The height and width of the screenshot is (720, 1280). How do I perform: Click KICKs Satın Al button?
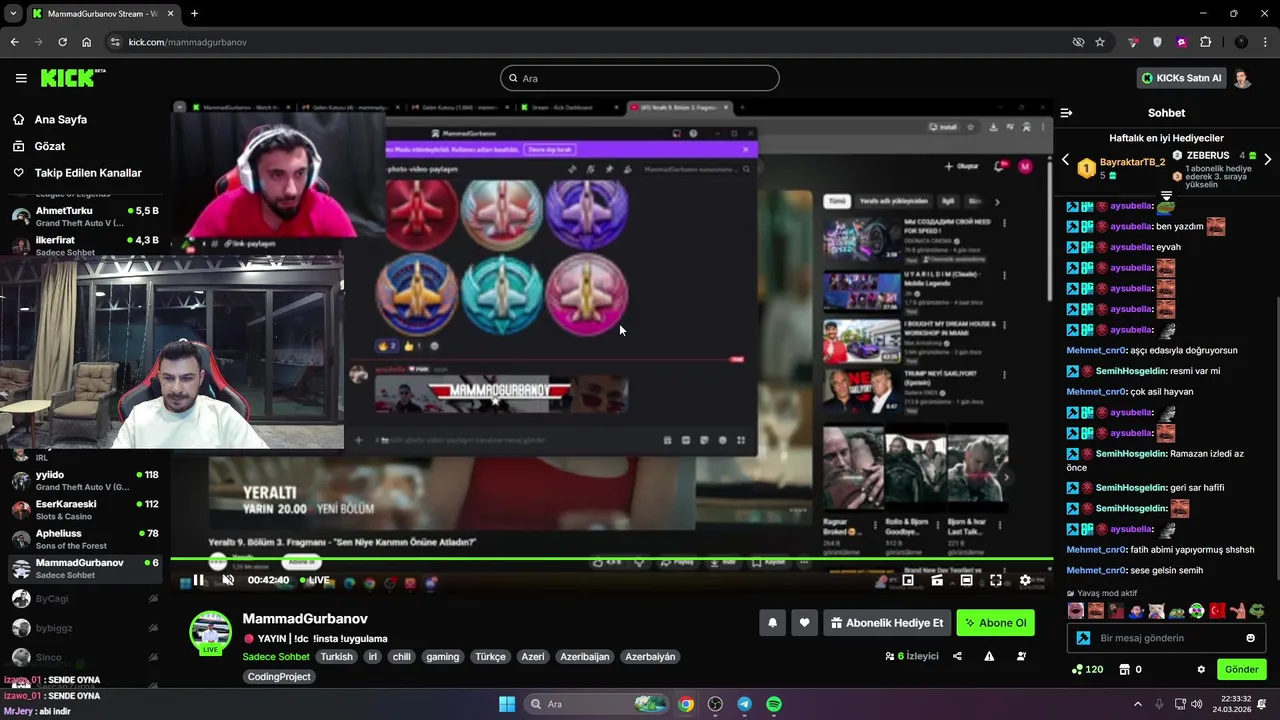tap(1181, 78)
